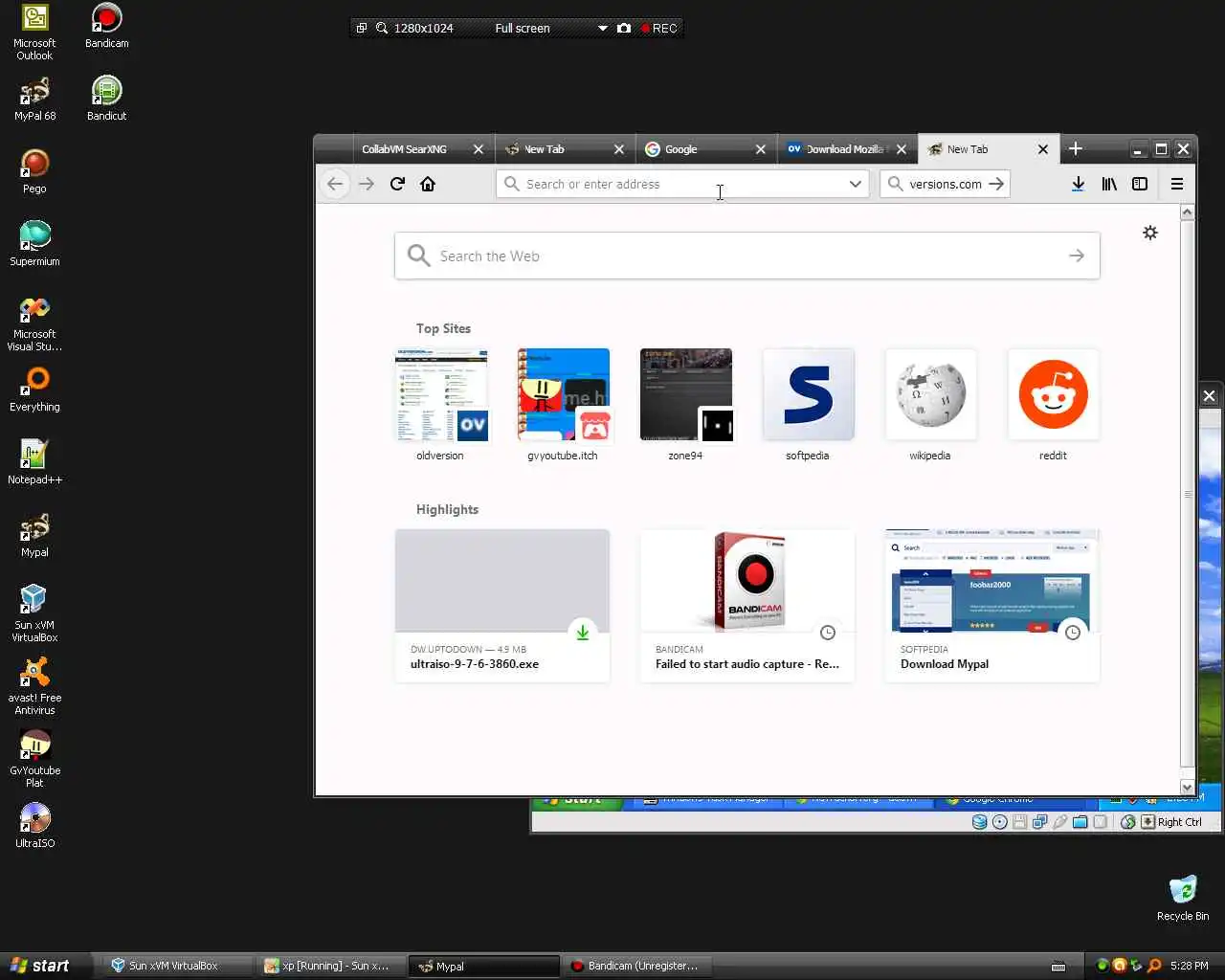Click the tray clock showing 5:28 PM
This screenshot has height=980, width=1225.
coord(1189,966)
